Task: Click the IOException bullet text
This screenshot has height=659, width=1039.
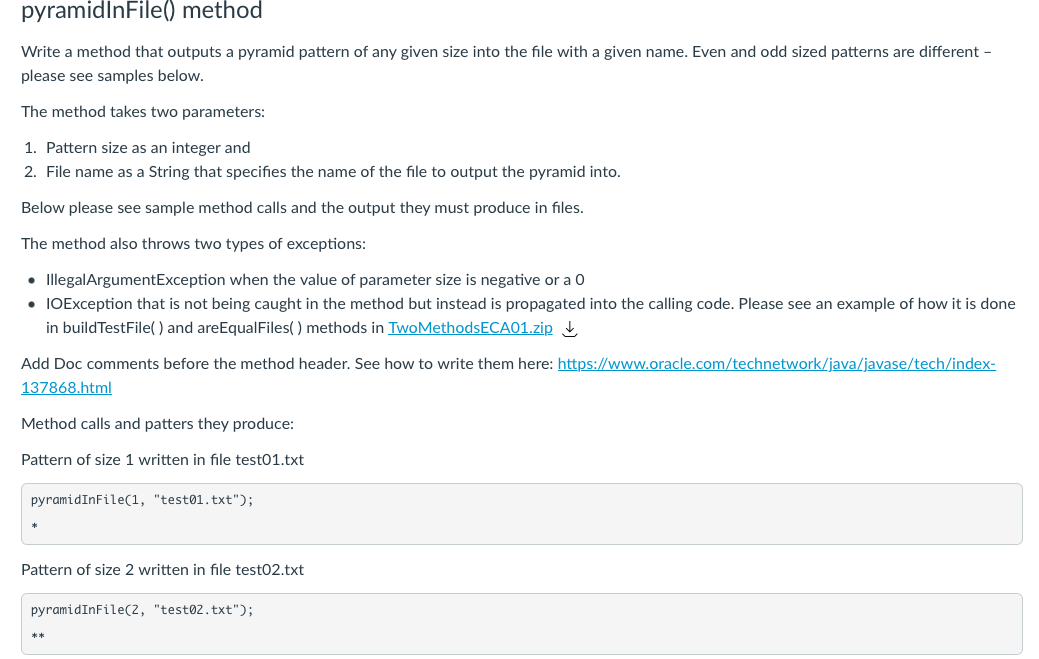Action: tap(530, 316)
